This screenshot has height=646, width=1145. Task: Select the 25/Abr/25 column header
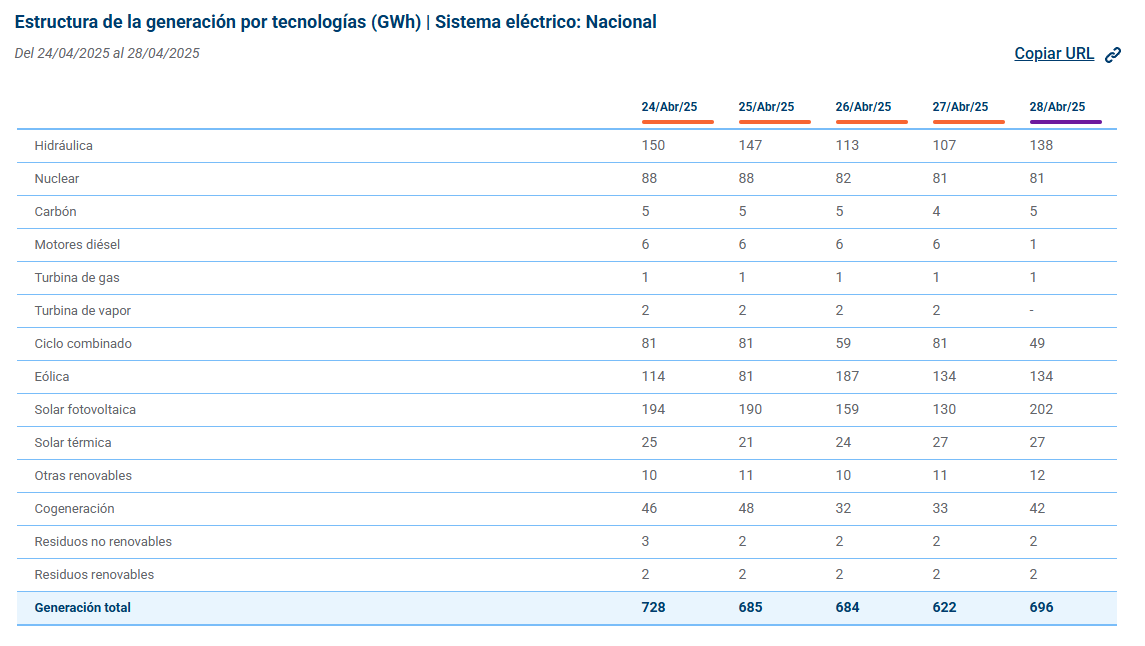(766, 107)
